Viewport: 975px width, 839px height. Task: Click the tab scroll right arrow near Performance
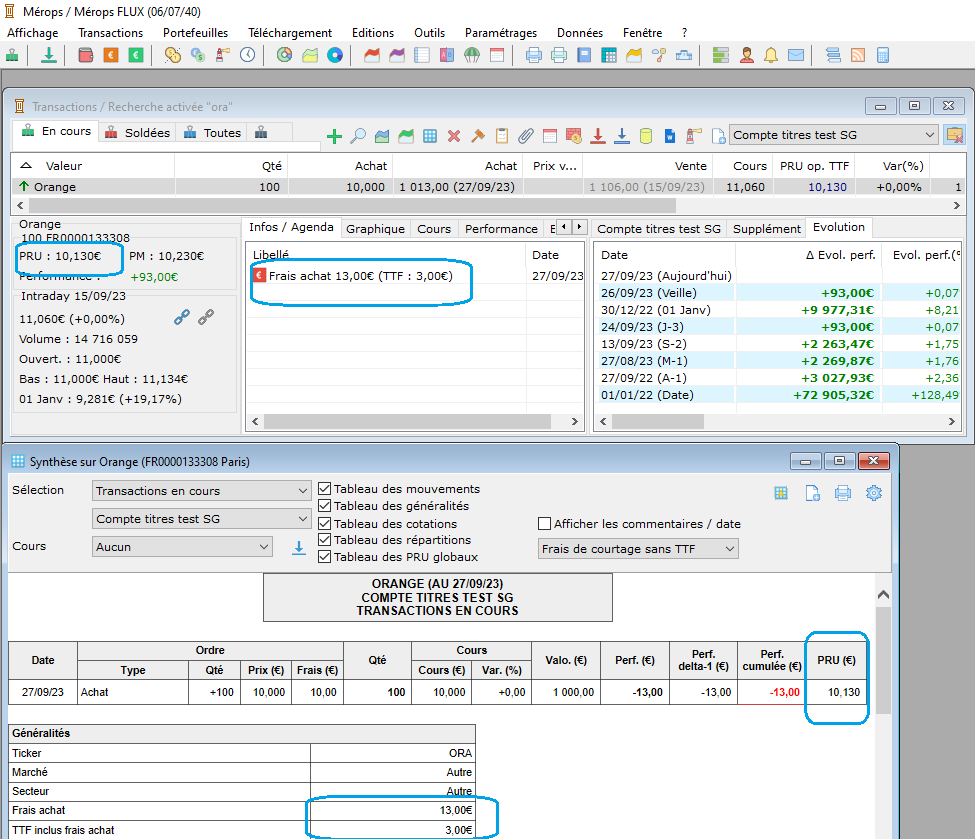coord(580,227)
